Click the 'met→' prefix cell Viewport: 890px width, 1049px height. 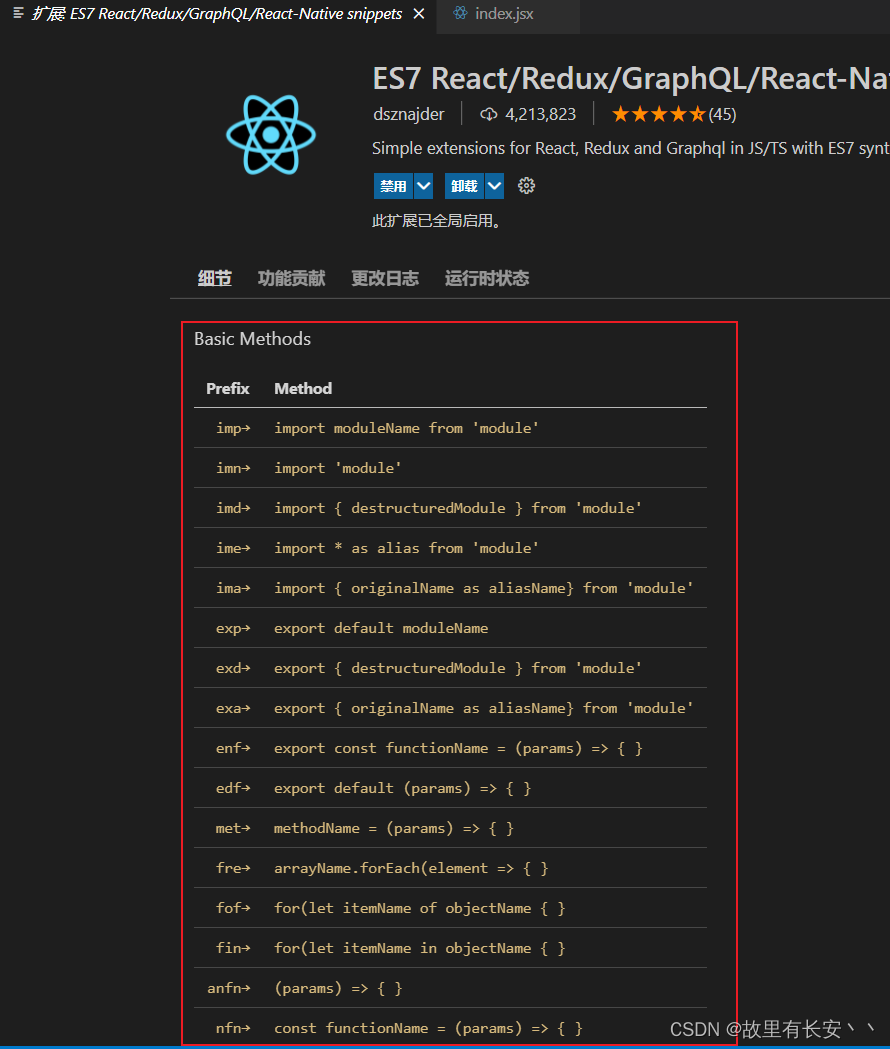233,828
